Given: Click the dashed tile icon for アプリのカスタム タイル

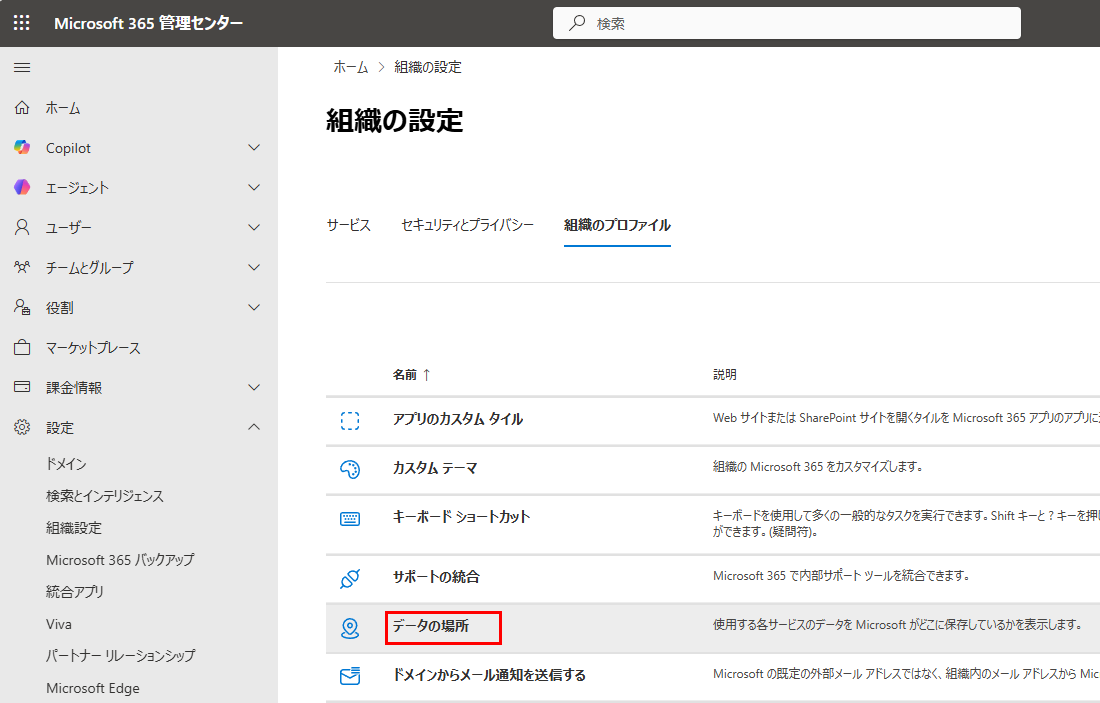Looking at the screenshot, I should coord(351,422).
